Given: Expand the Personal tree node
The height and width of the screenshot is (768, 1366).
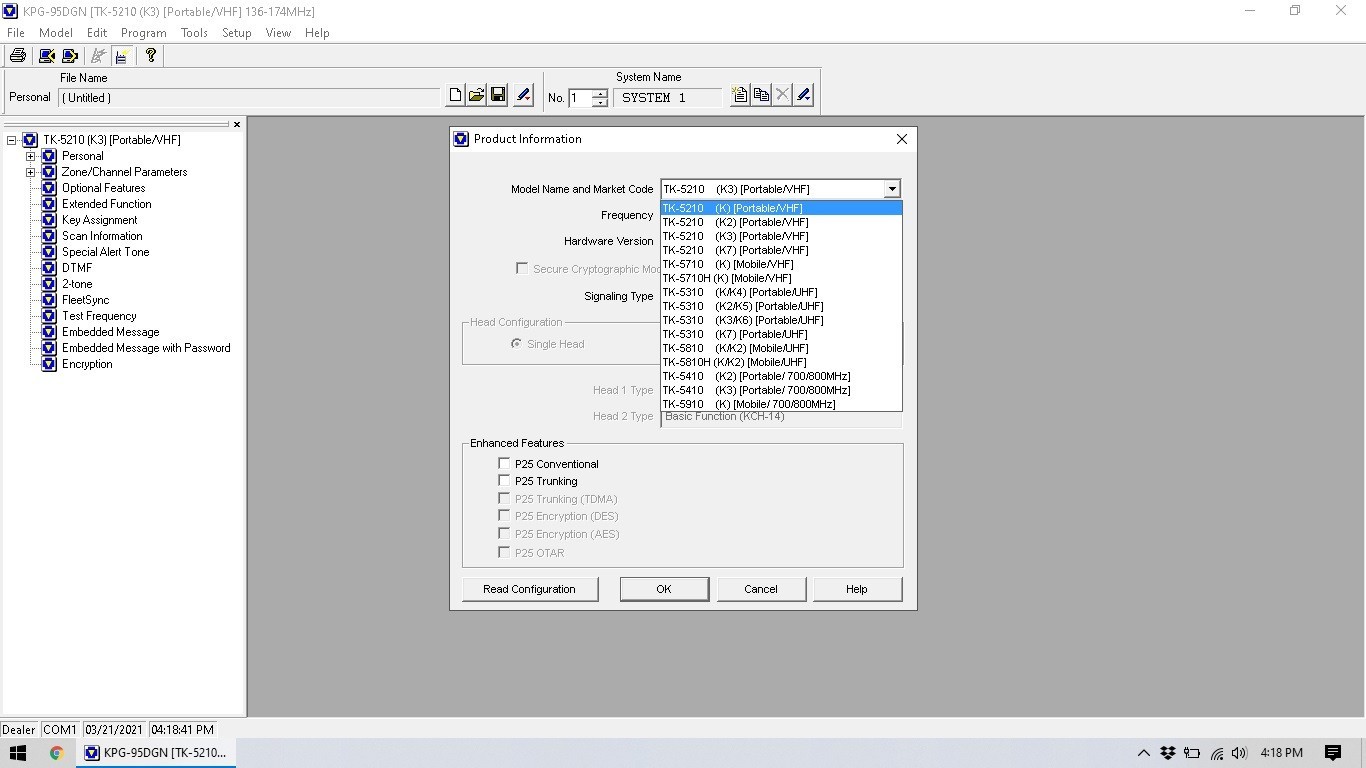Looking at the screenshot, I should [31, 156].
